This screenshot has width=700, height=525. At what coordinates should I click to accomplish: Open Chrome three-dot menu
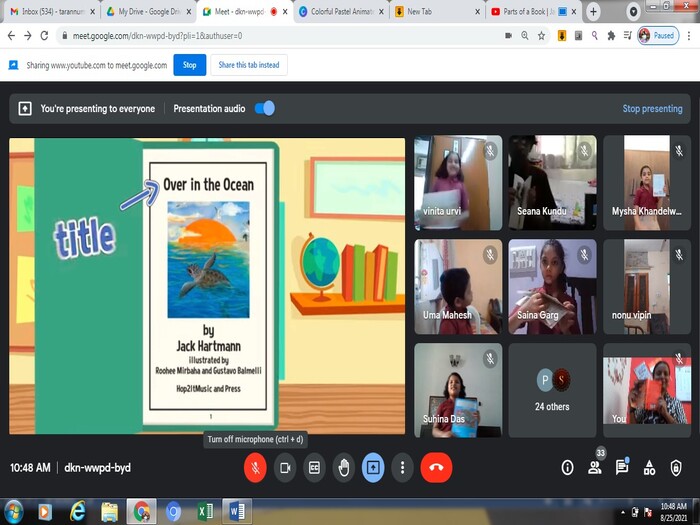click(x=689, y=36)
